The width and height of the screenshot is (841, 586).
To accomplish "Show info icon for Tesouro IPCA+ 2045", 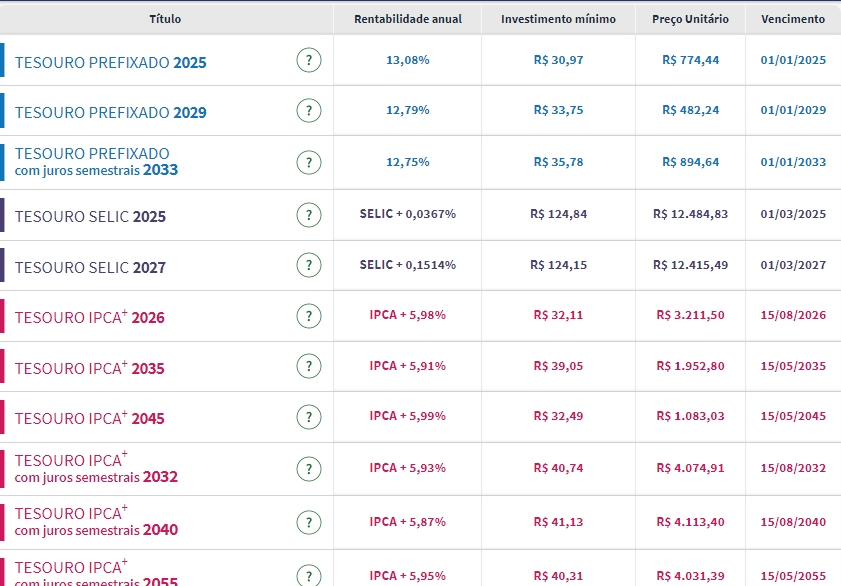I will tap(309, 417).
